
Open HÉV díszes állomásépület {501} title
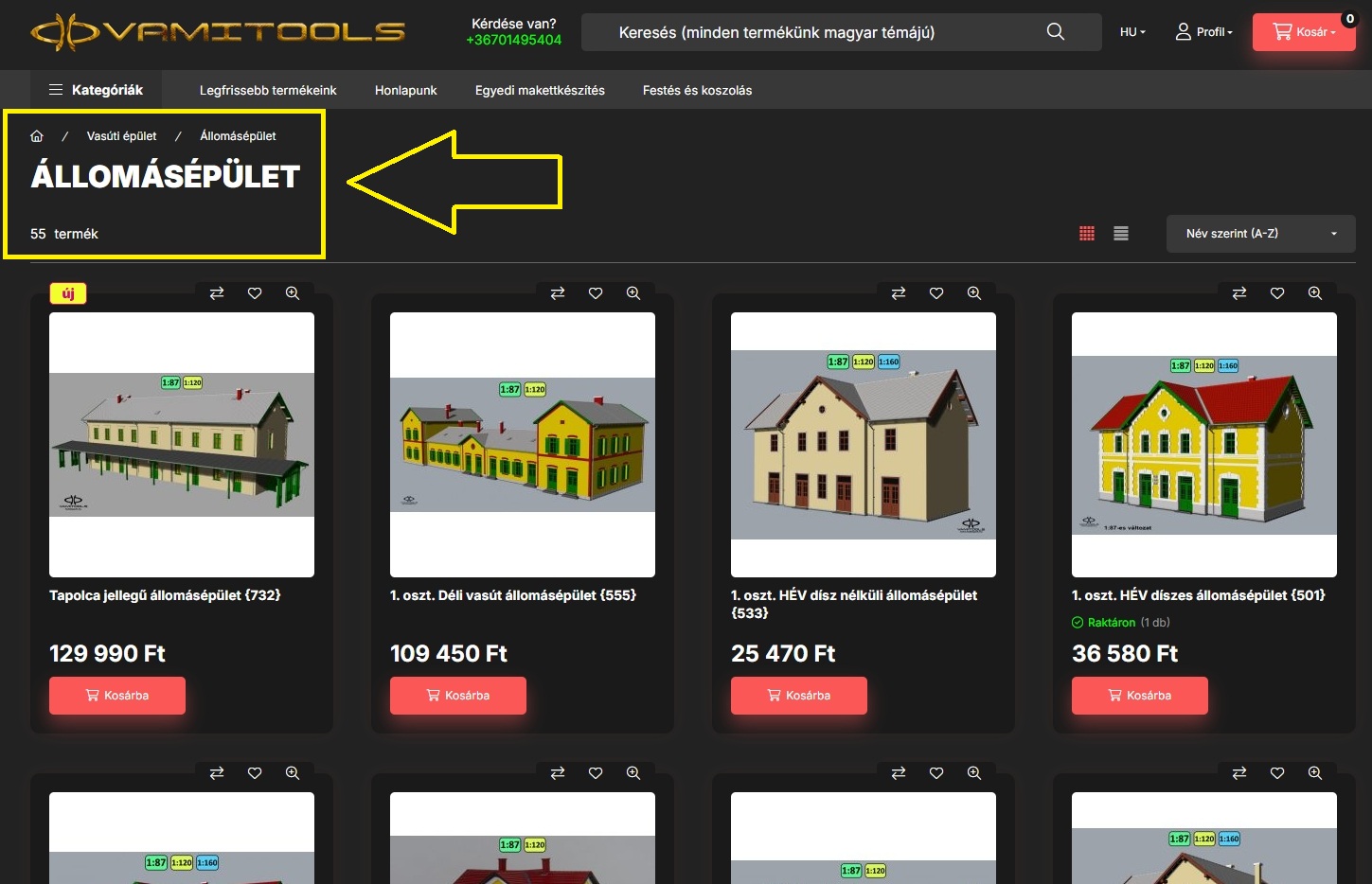pos(1199,595)
